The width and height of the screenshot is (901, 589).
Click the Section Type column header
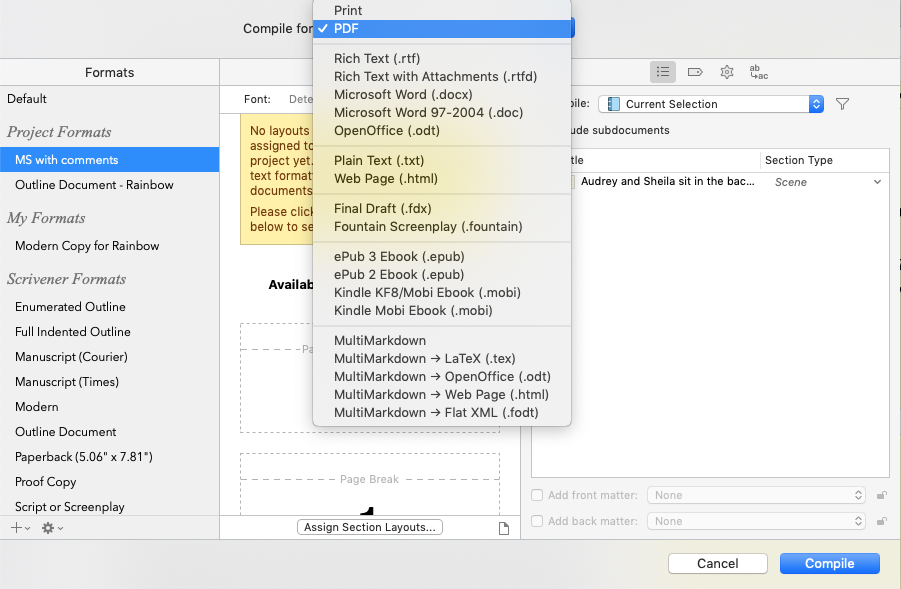[x=824, y=160]
